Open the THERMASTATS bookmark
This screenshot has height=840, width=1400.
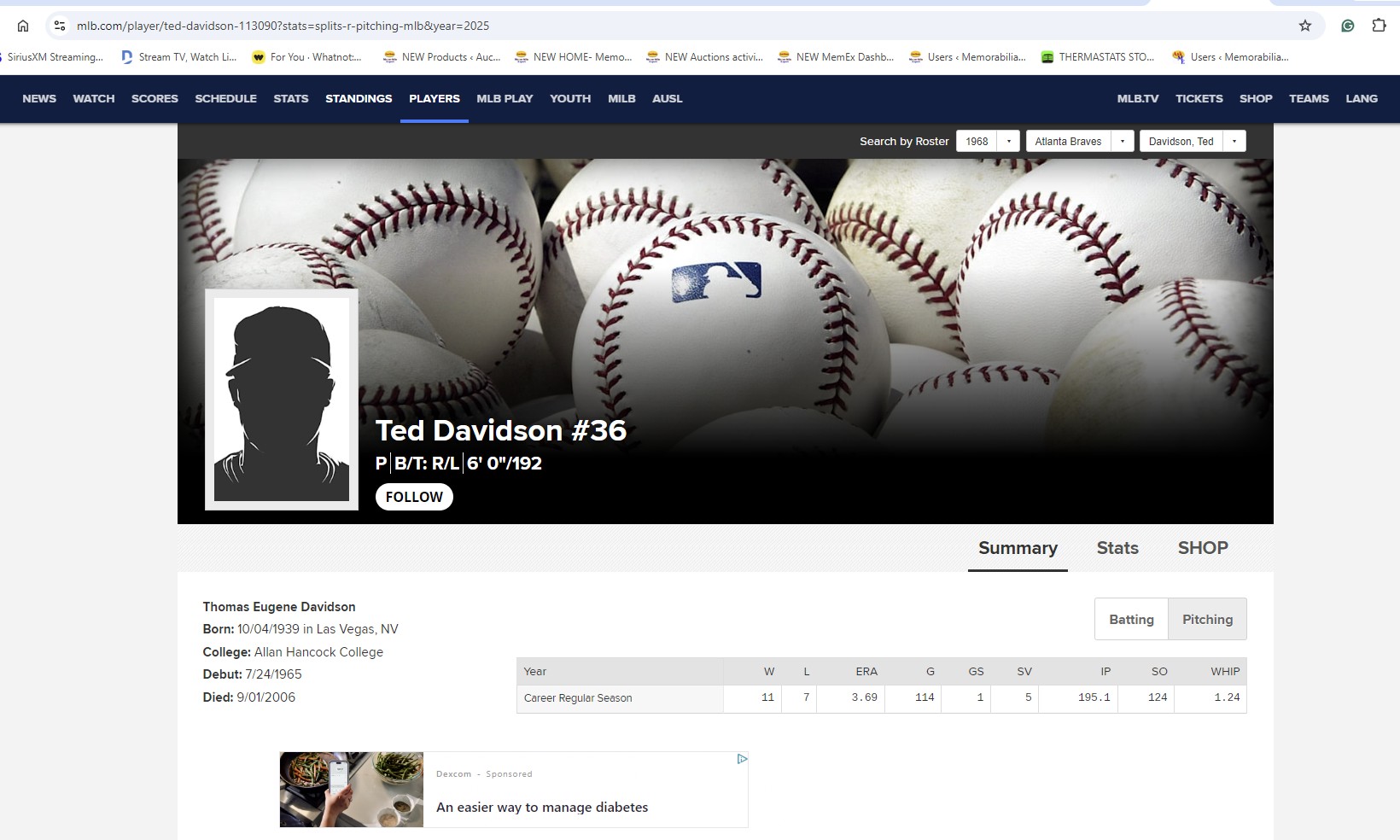tap(1098, 57)
